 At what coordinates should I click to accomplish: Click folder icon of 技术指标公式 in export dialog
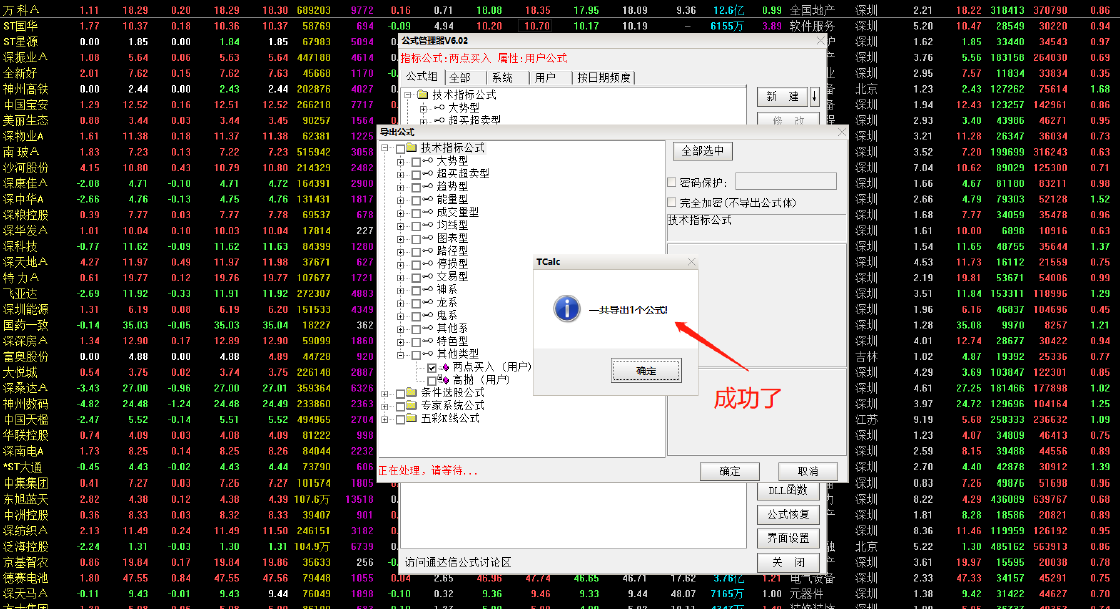[x=411, y=148]
